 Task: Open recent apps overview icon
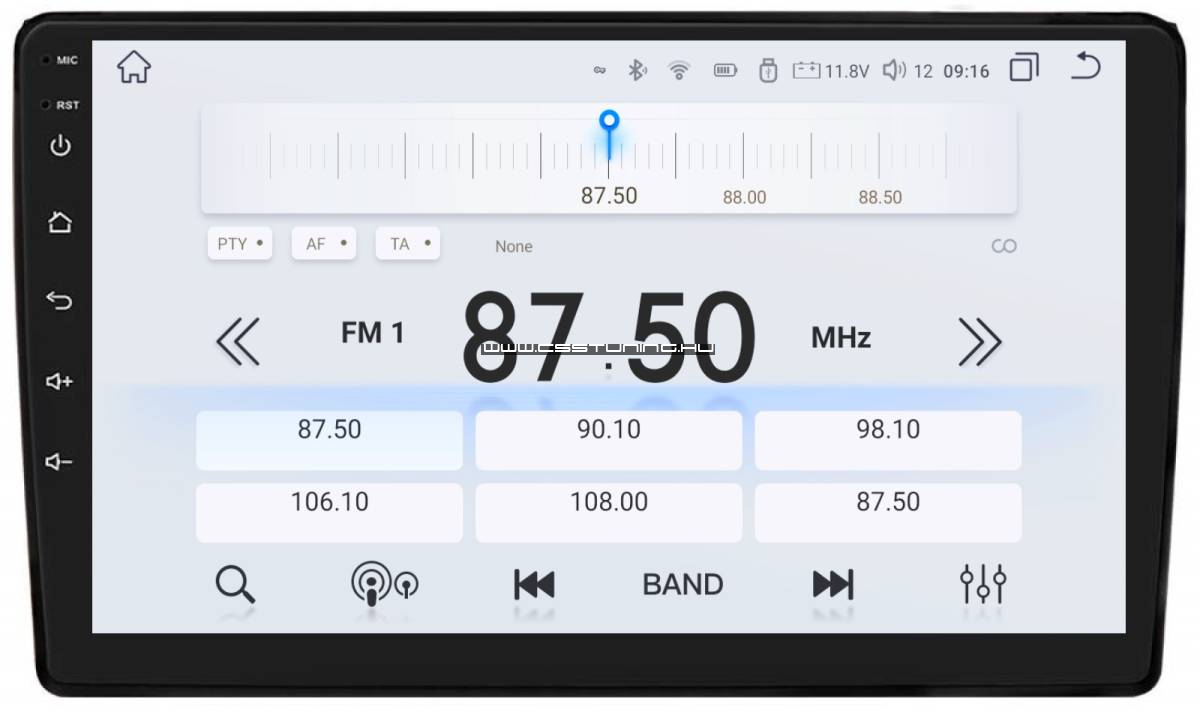point(1023,68)
